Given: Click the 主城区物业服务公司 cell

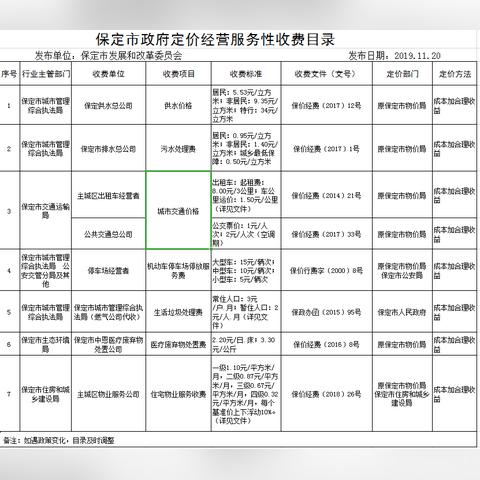Looking at the screenshot, I should (x=108, y=394).
